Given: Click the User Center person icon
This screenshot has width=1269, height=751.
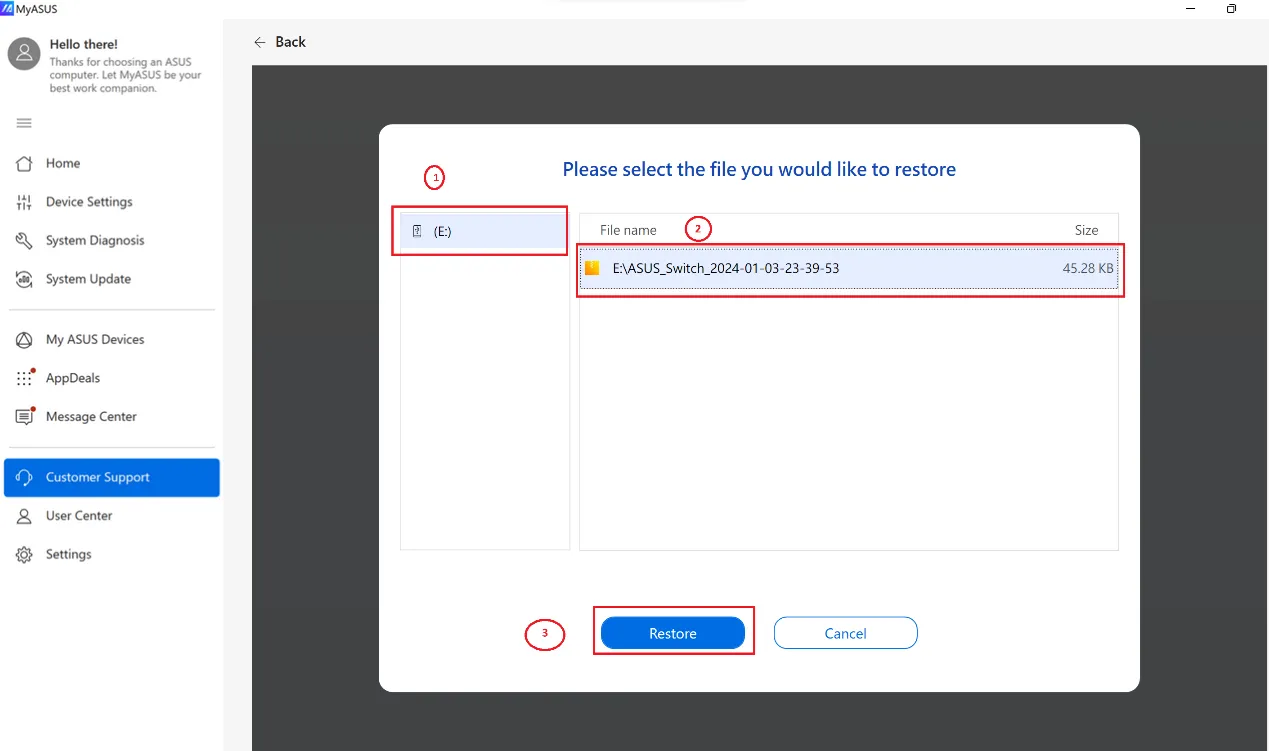Looking at the screenshot, I should 25,516.
